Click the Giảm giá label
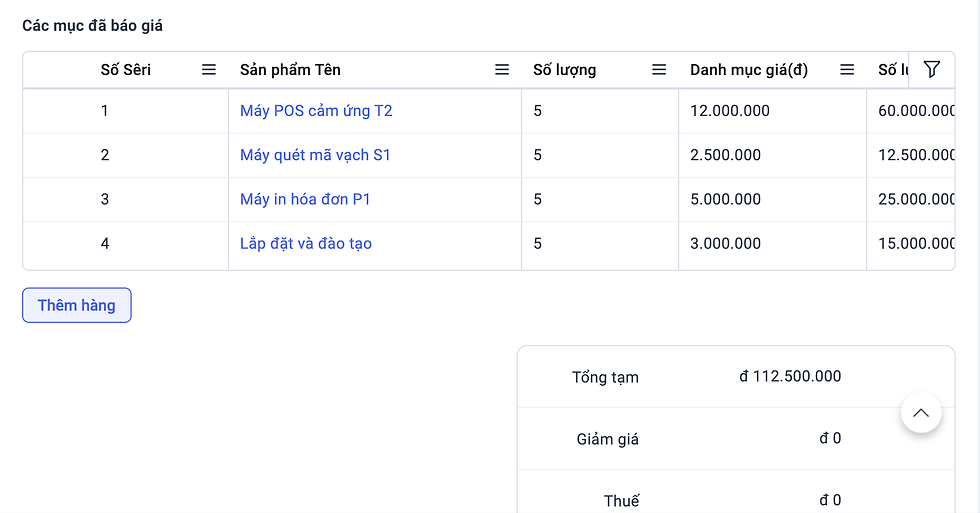 [x=608, y=439]
